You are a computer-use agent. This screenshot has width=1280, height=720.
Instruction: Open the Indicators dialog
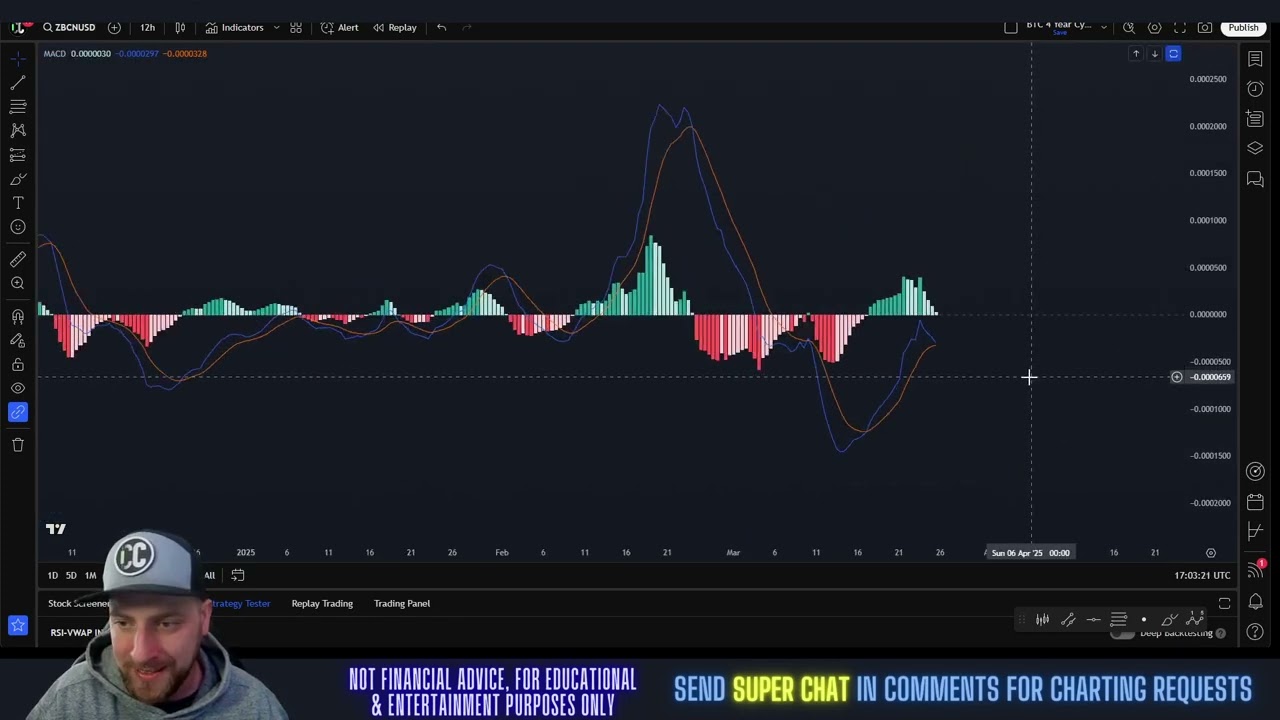pos(235,27)
